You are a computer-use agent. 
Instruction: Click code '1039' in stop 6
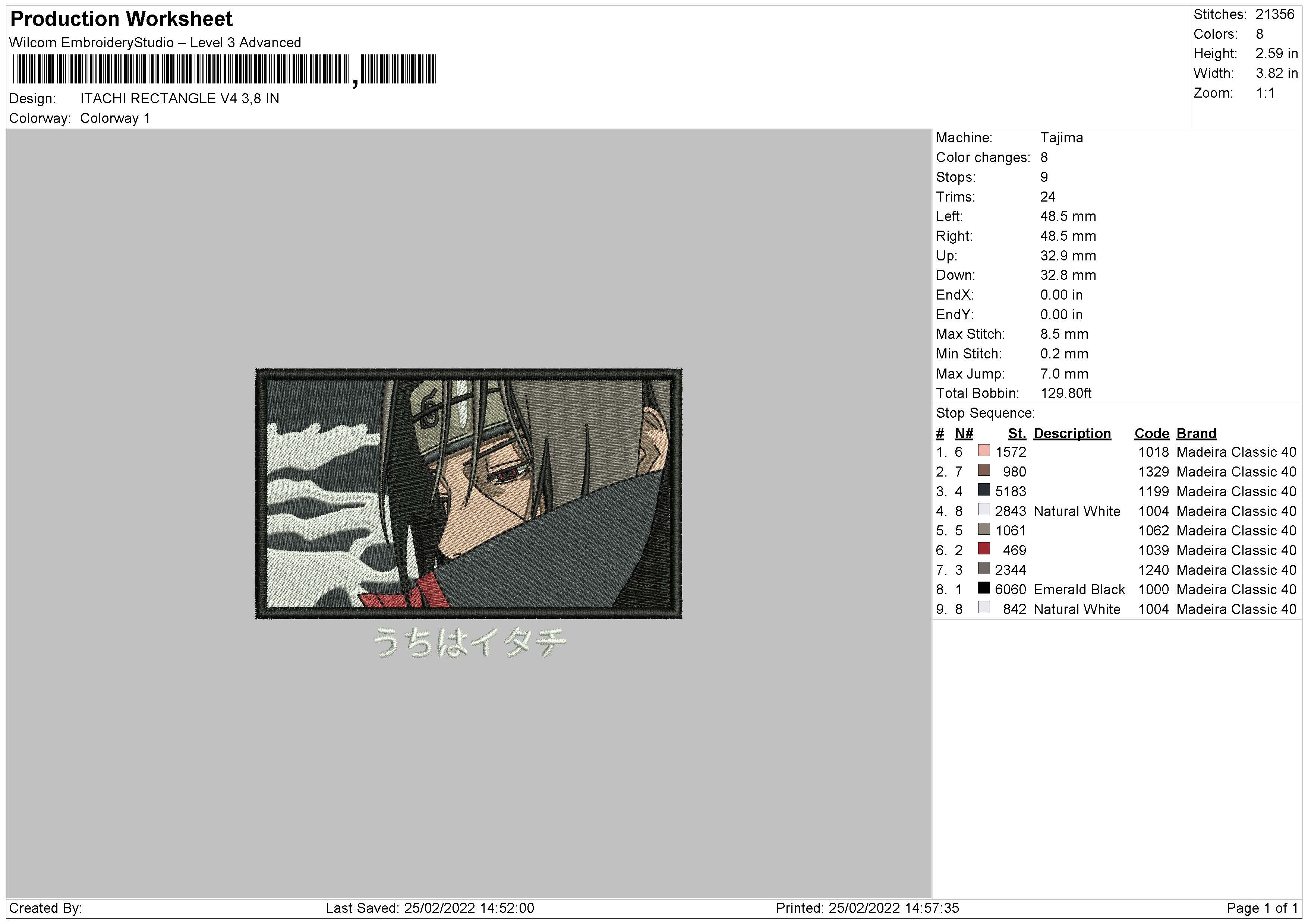pyautogui.click(x=1154, y=551)
